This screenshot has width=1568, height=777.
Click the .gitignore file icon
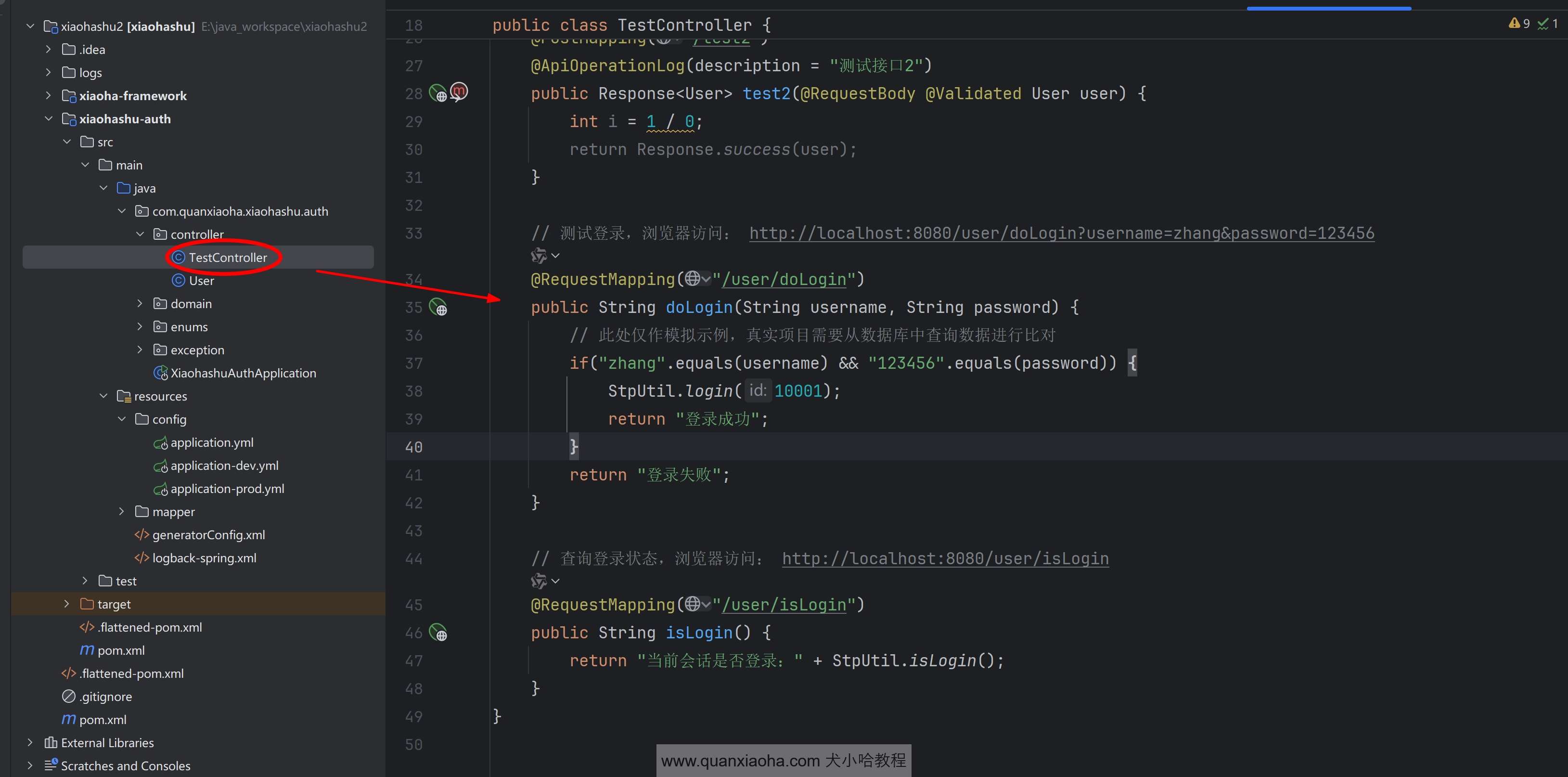coord(69,697)
